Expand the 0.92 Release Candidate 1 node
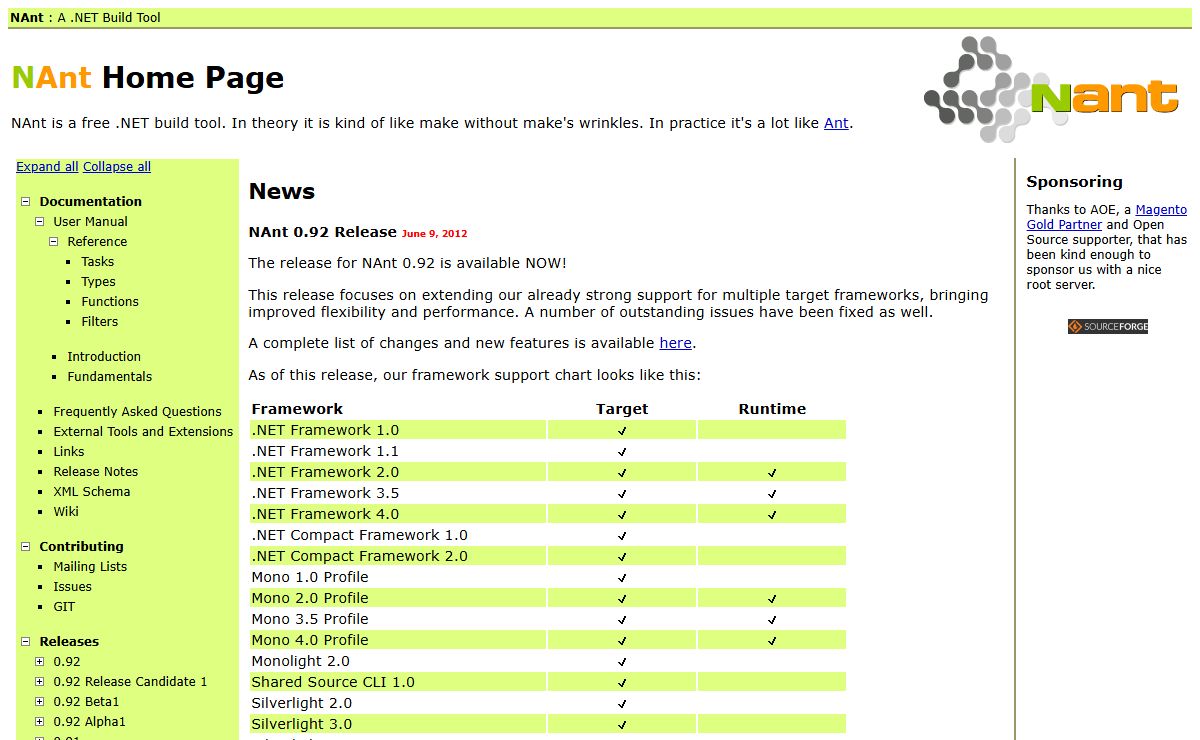Viewport: 1200px width, 740px height. click(40, 681)
